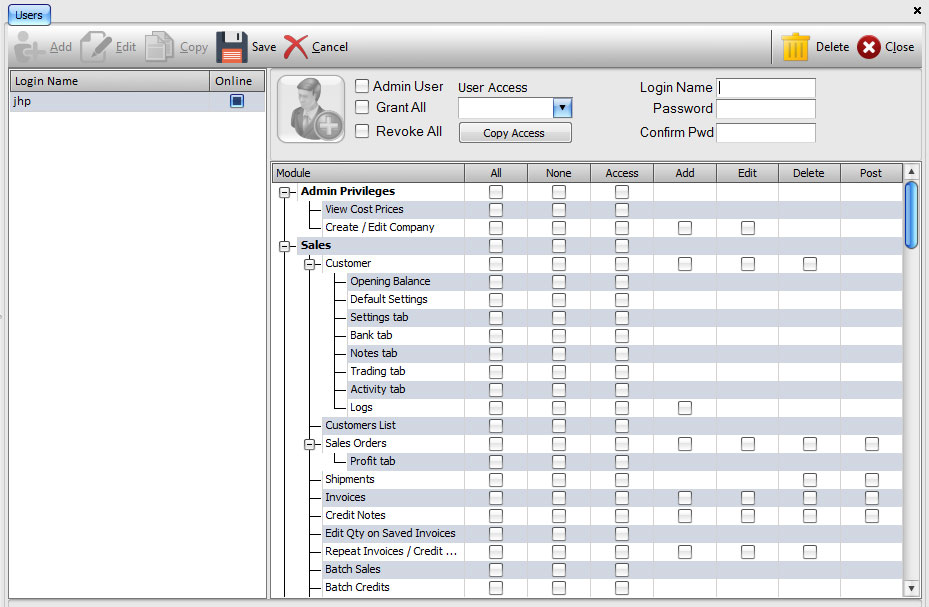The height and width of the screenshot is (607, 929).
Task: Collapse the Sales Orders tree node
Action: click(309, 444)
